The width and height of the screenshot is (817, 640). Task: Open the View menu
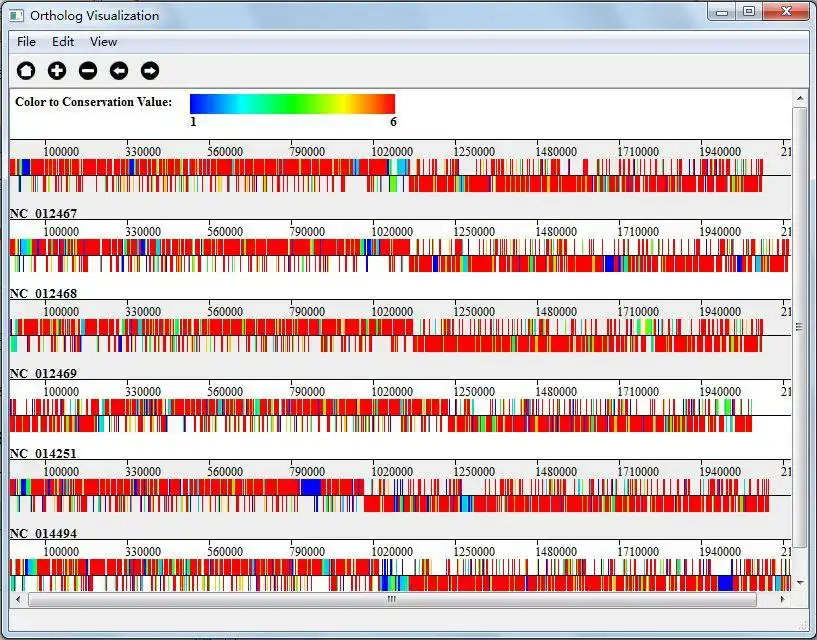pos(103,42)
